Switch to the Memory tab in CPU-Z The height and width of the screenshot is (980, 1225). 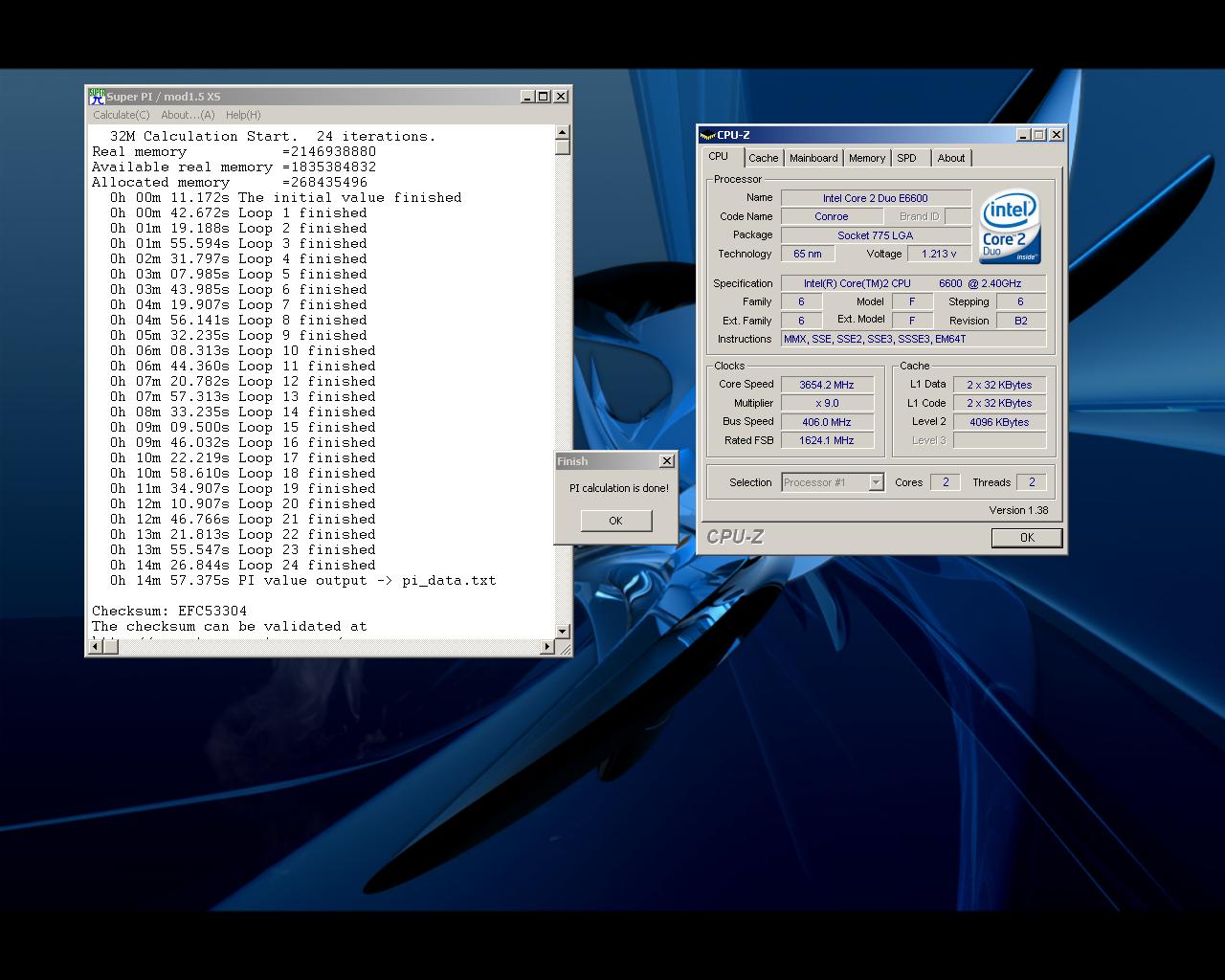point(866,158)
